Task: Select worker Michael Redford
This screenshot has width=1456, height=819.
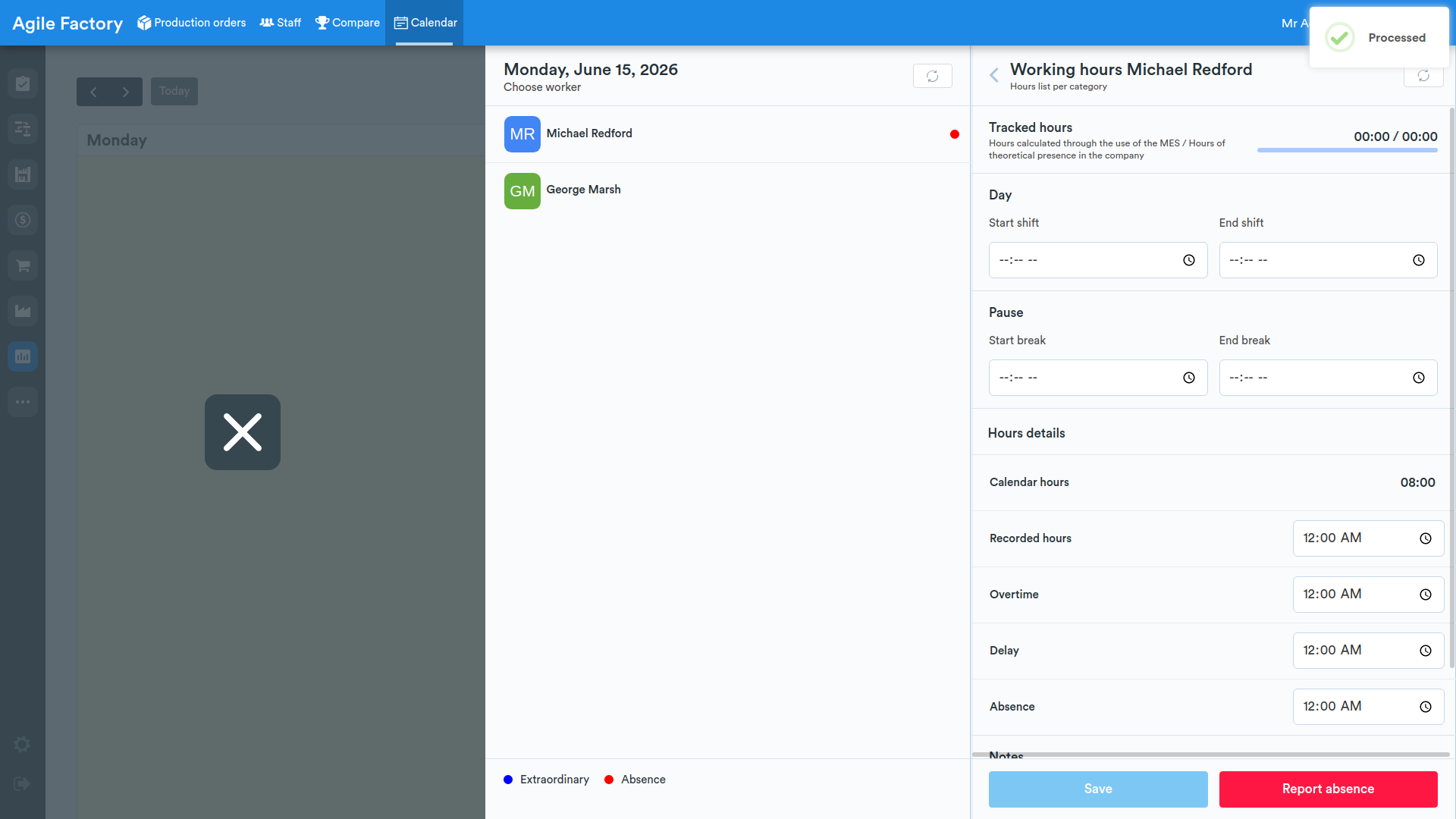Action: [727, 134]
